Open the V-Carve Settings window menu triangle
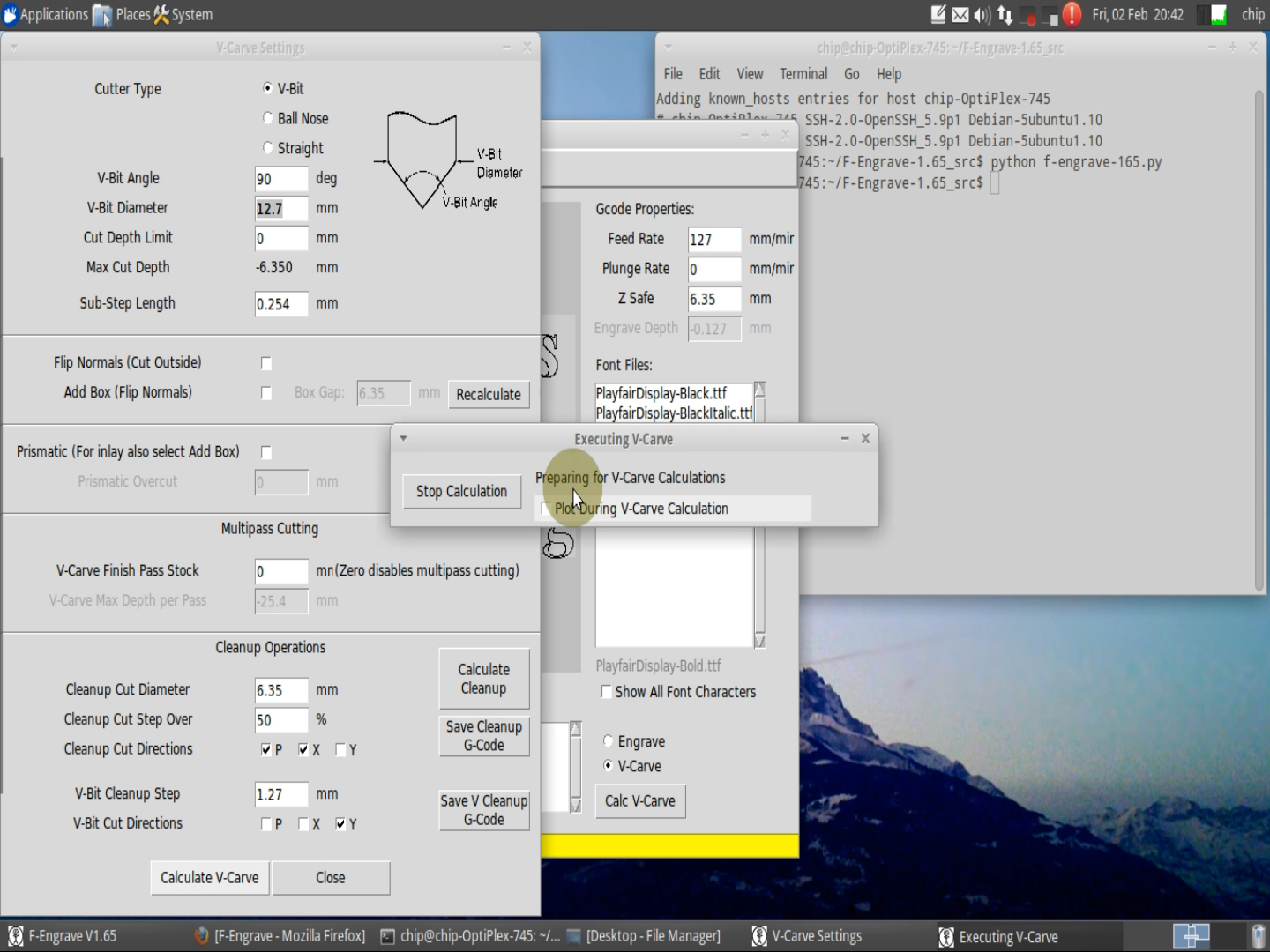The height and width of the screenshot is (952, 1270). 12,47
